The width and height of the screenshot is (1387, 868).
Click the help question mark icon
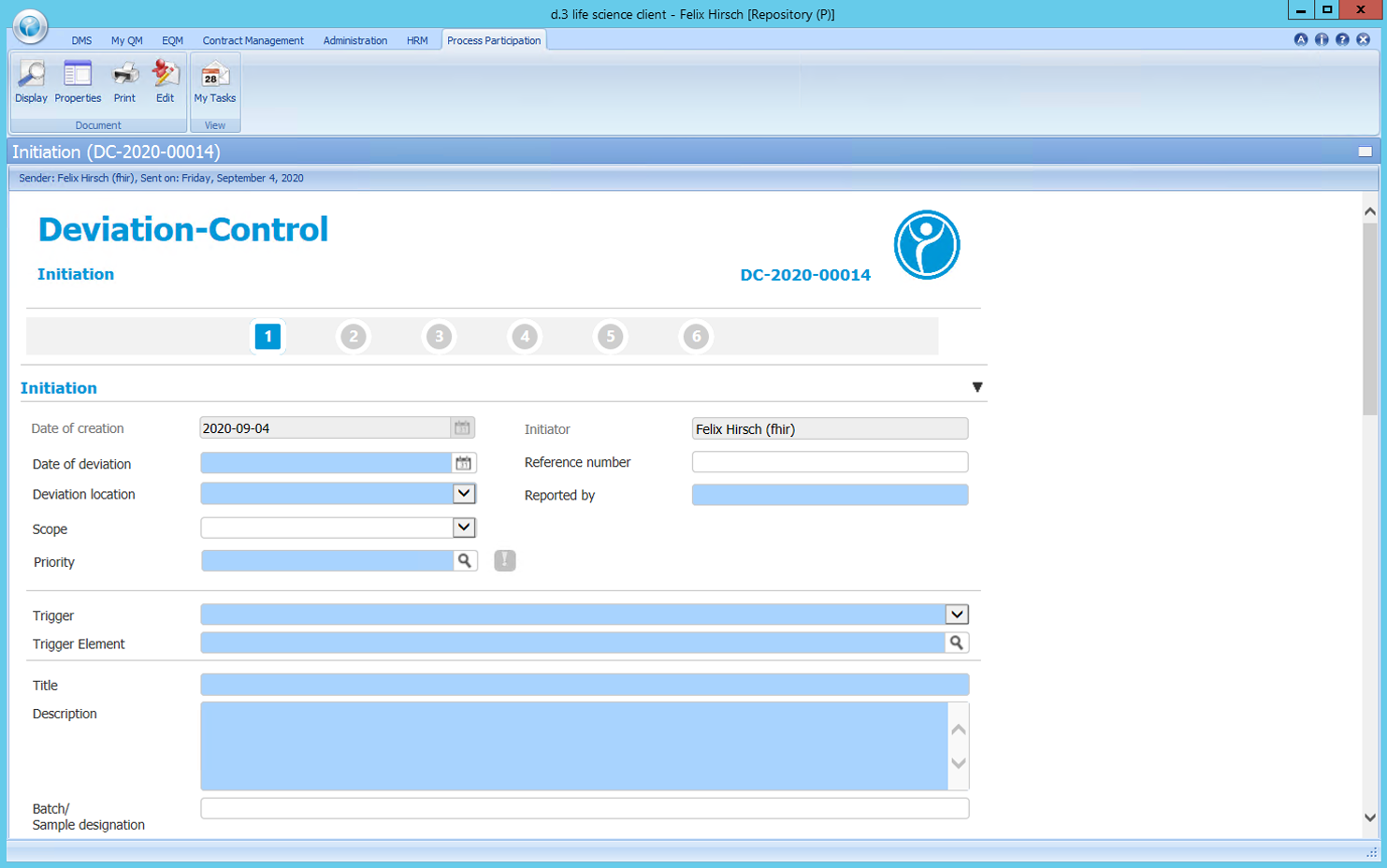point(1344,39)
